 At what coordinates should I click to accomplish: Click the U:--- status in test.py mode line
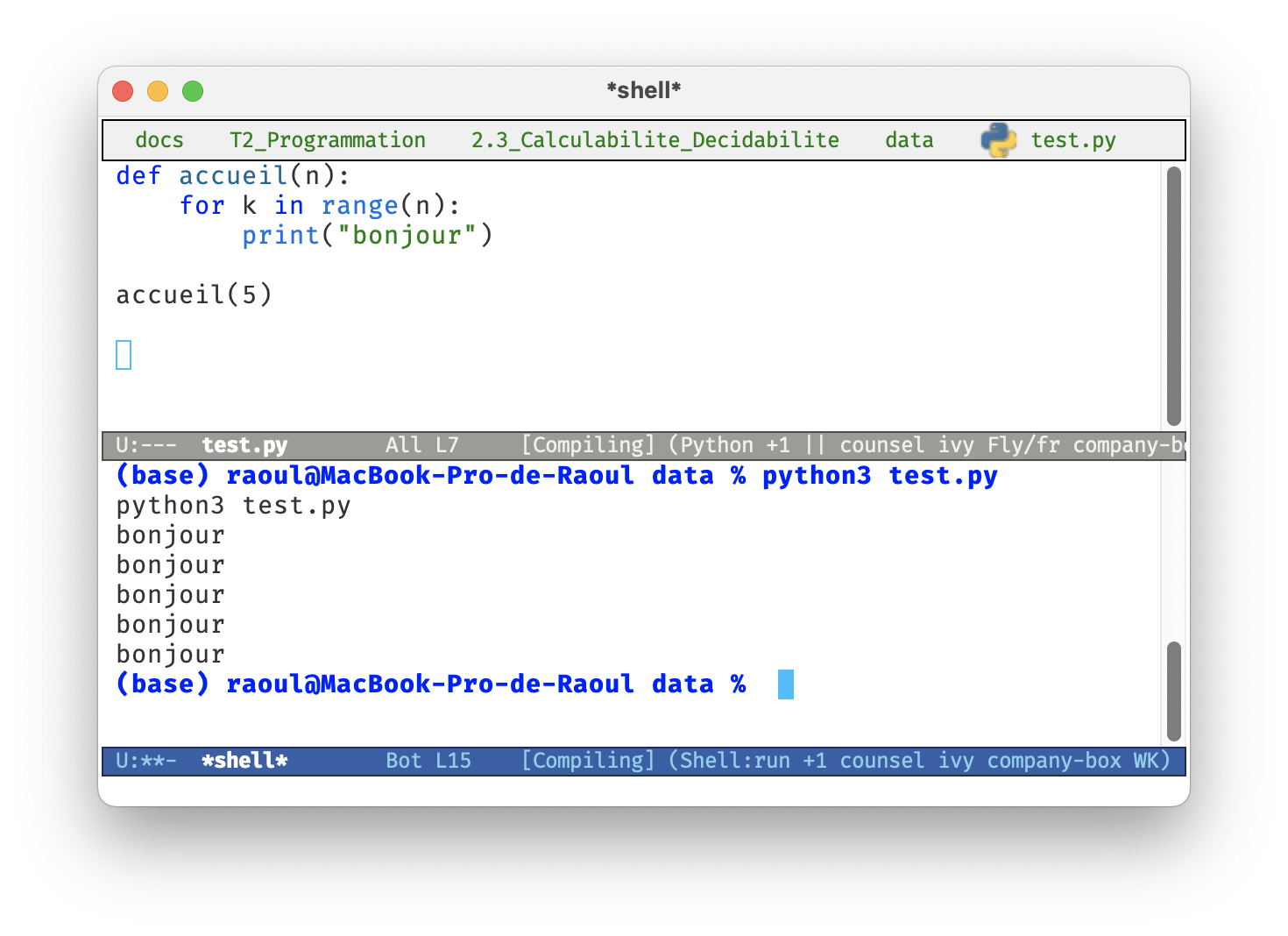pyautogui.click(x=146, y=445)
